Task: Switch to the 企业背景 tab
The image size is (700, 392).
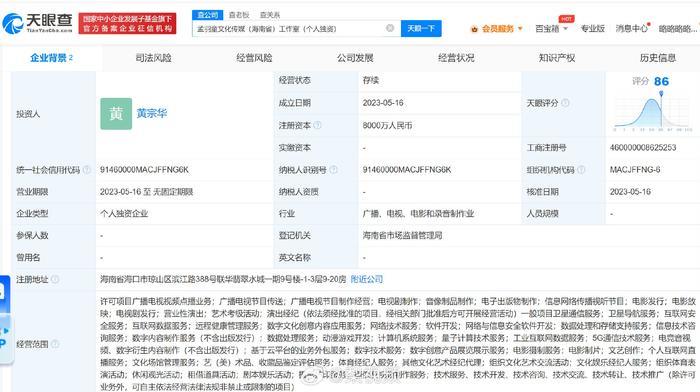Action: click(x=51, y=58)
